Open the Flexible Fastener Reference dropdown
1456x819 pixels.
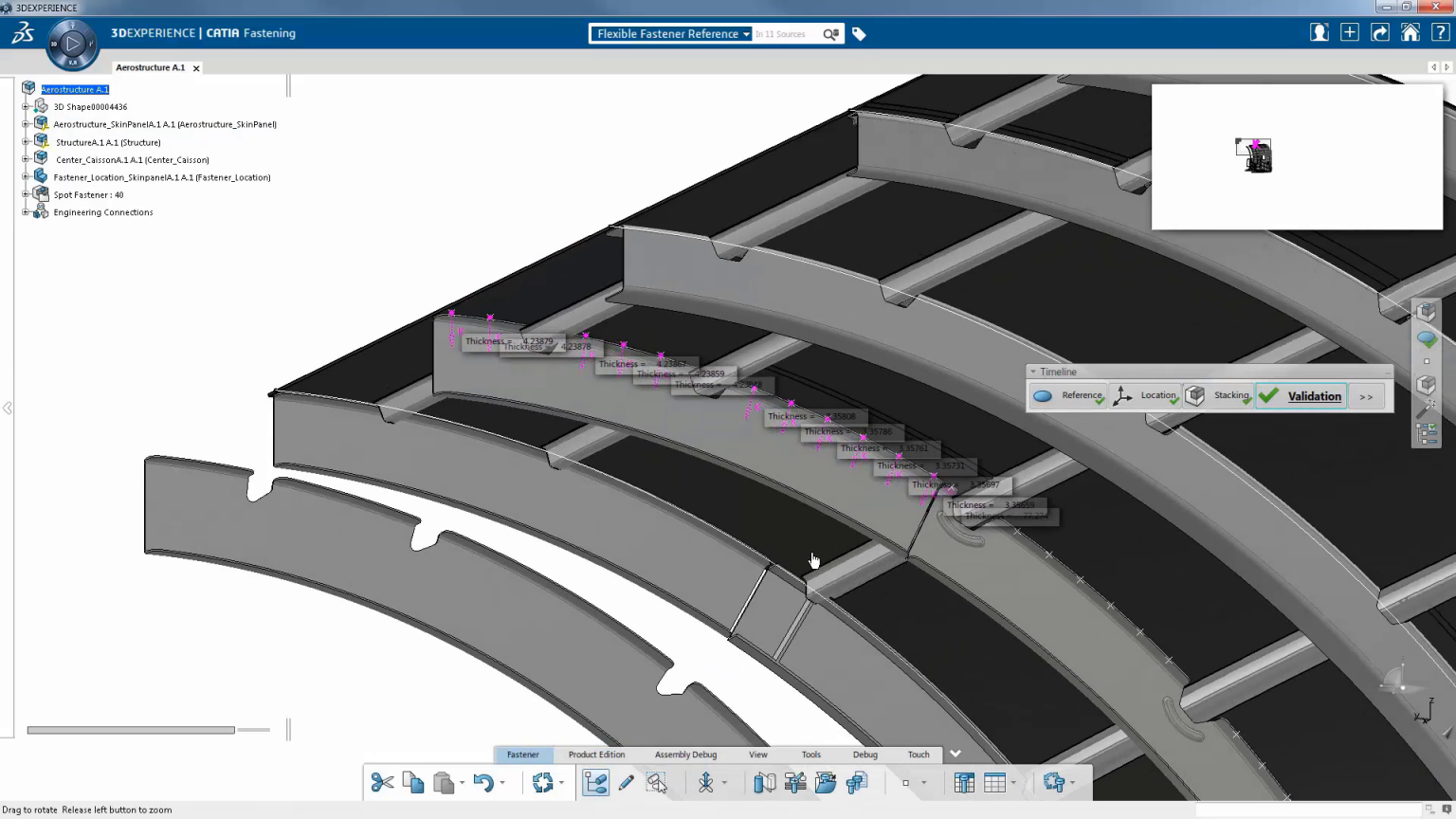pyautogui.click(x=670, y=34)
